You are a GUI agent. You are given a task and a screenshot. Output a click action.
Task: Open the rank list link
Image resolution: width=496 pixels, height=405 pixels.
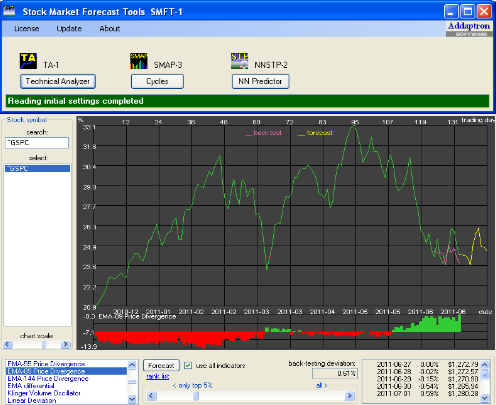(158, 376)
